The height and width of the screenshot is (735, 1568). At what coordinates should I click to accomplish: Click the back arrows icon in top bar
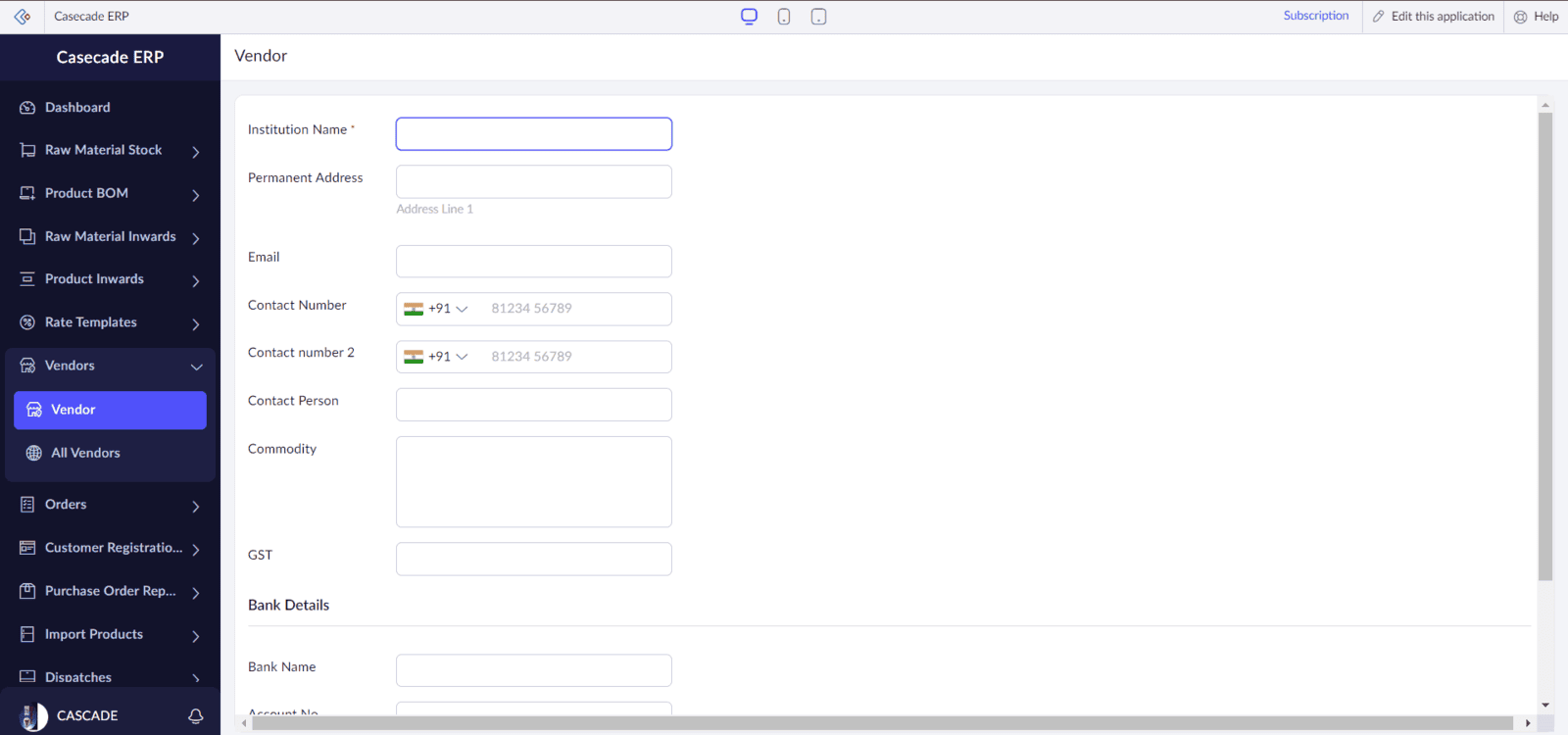pyautogui.click(x=23, y=17)
